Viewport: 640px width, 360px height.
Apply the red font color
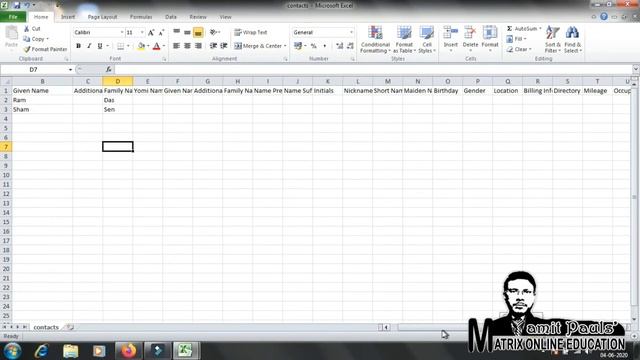(x=156, y=46)
